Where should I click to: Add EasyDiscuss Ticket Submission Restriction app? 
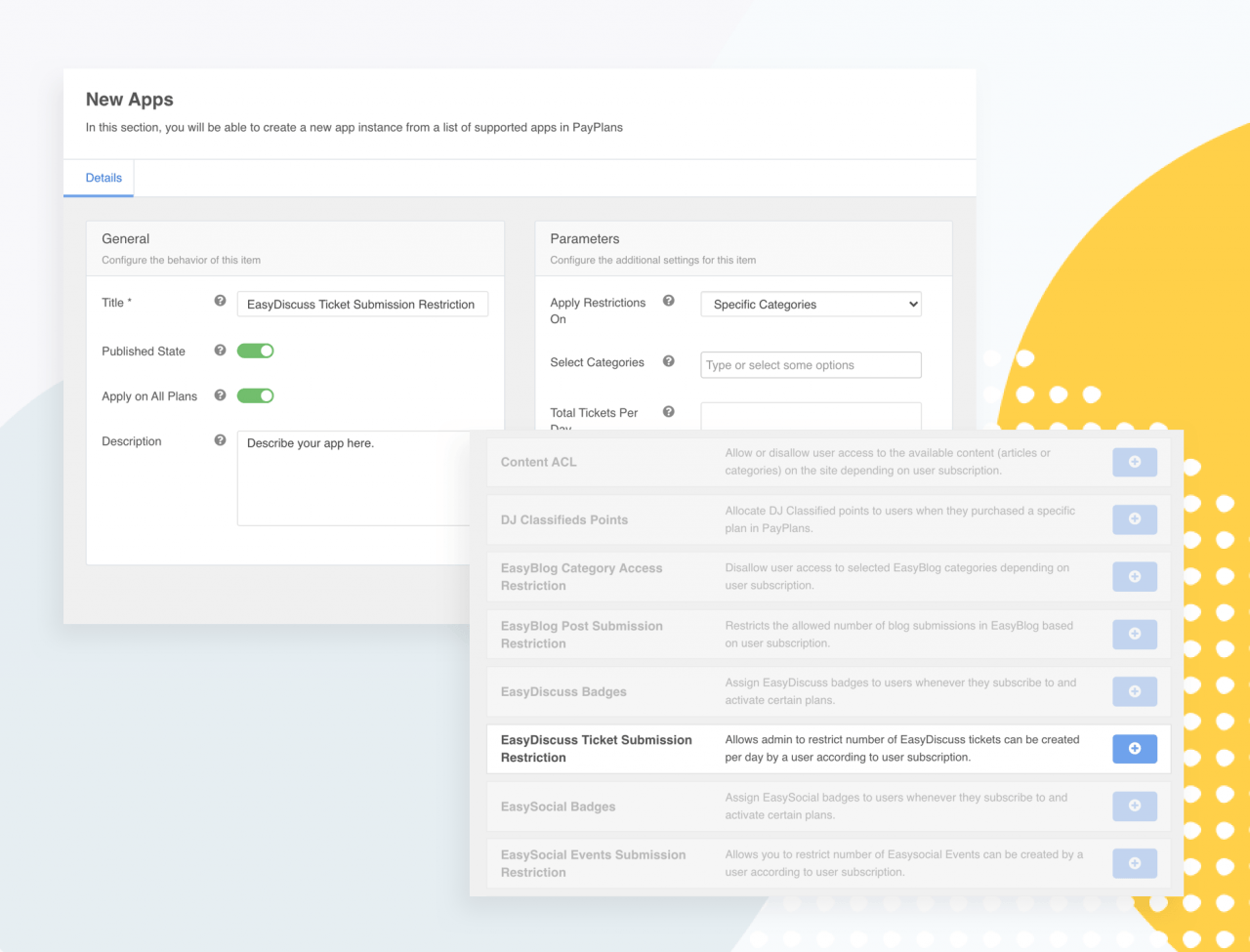1135,748
